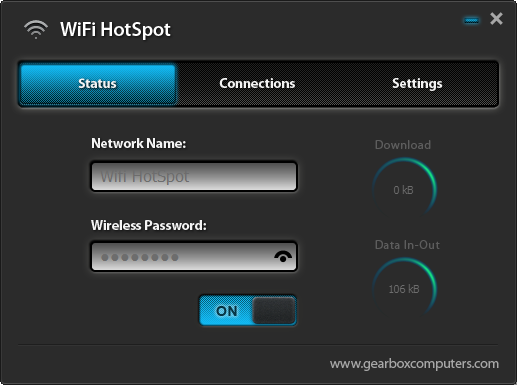The height and width of the screenshot is (385, 517).
Task: Click the Download gauge dial
Action: pyautogui.click(x=404, y=187)
